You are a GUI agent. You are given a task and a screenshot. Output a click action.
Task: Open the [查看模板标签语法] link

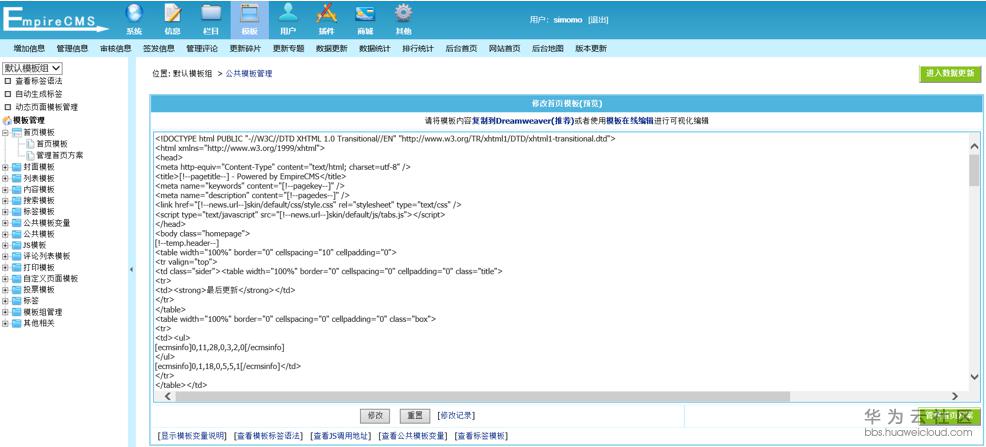click(x=268, y=436)
